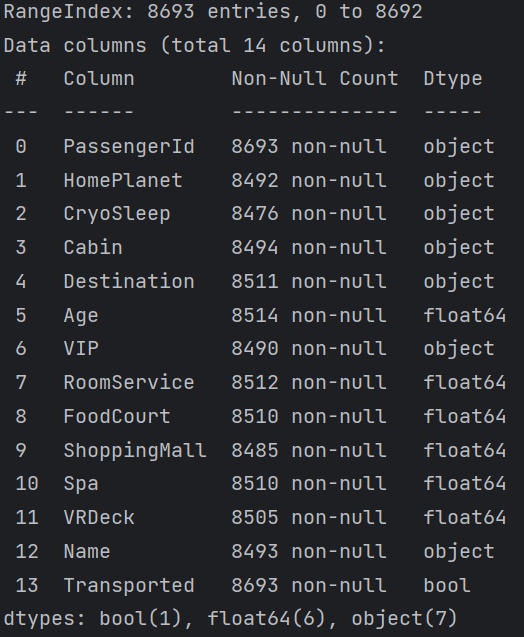The image size is (524, 637).
Task: Click the VIP column name
Action: click(81, 349)
